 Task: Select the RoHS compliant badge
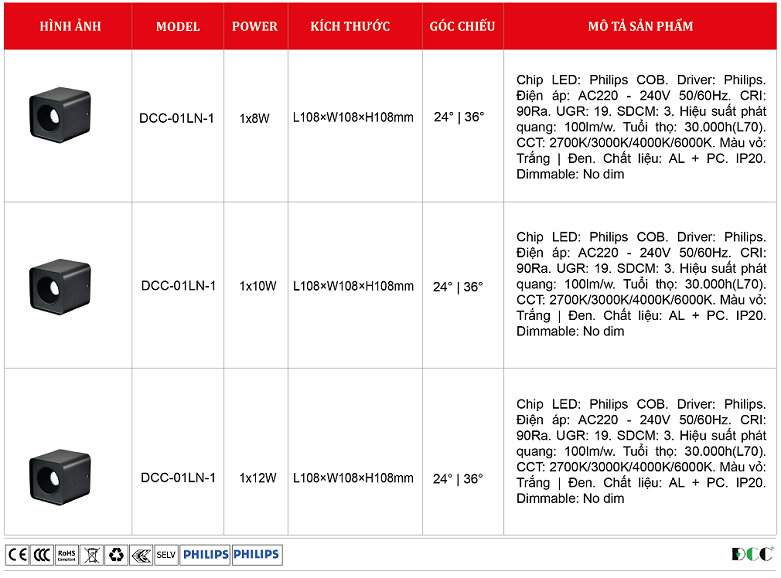[x=67, y=554]
